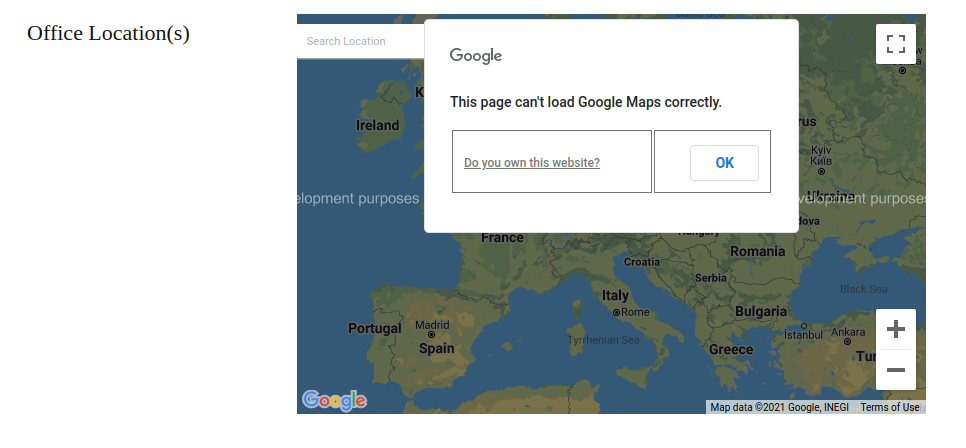
Task: Zoom in using the plus button
Action: [x=895, y=329]
